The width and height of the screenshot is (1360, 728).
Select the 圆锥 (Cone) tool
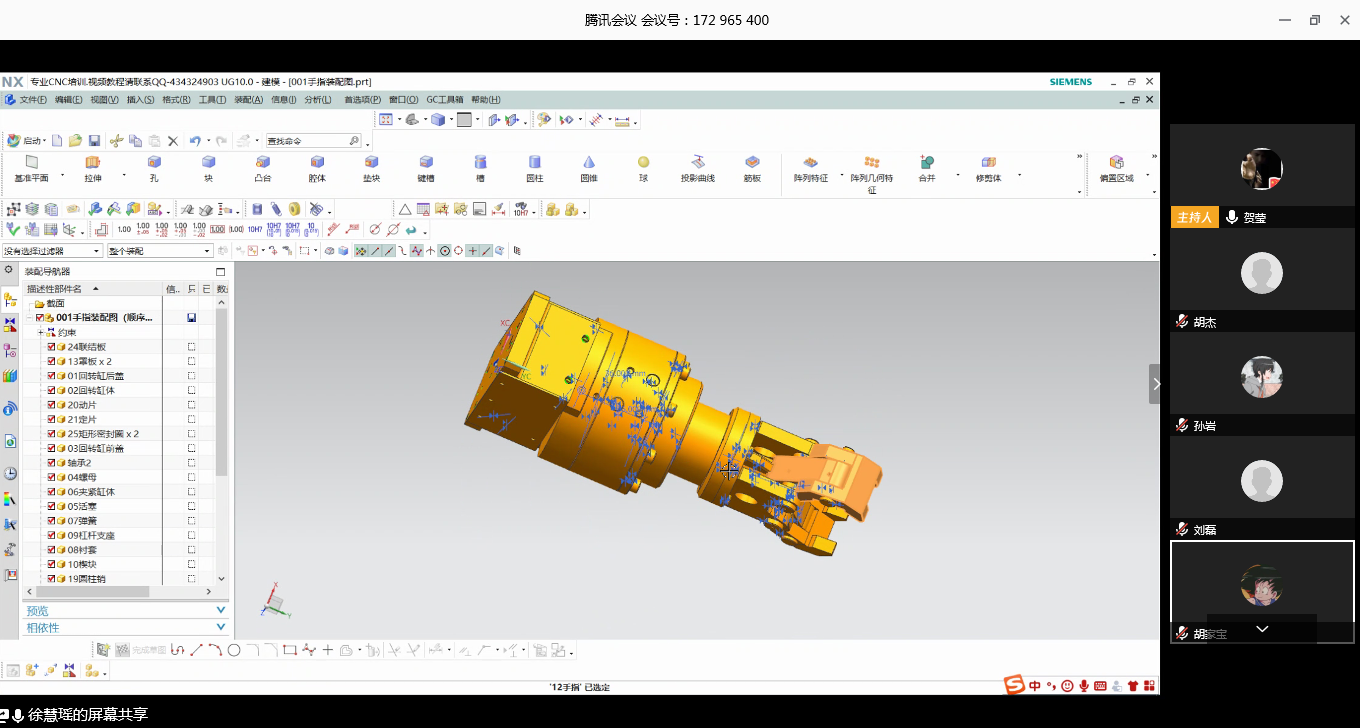[x=589, y=163]
